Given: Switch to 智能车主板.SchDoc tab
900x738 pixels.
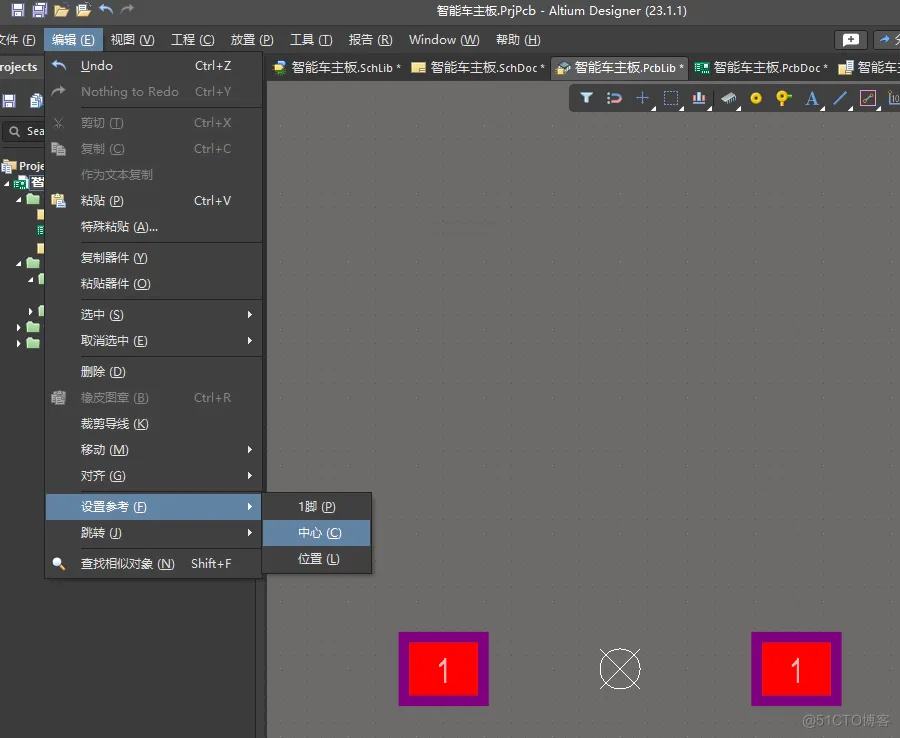Looking at the screenshot, I should click(478, 68).
